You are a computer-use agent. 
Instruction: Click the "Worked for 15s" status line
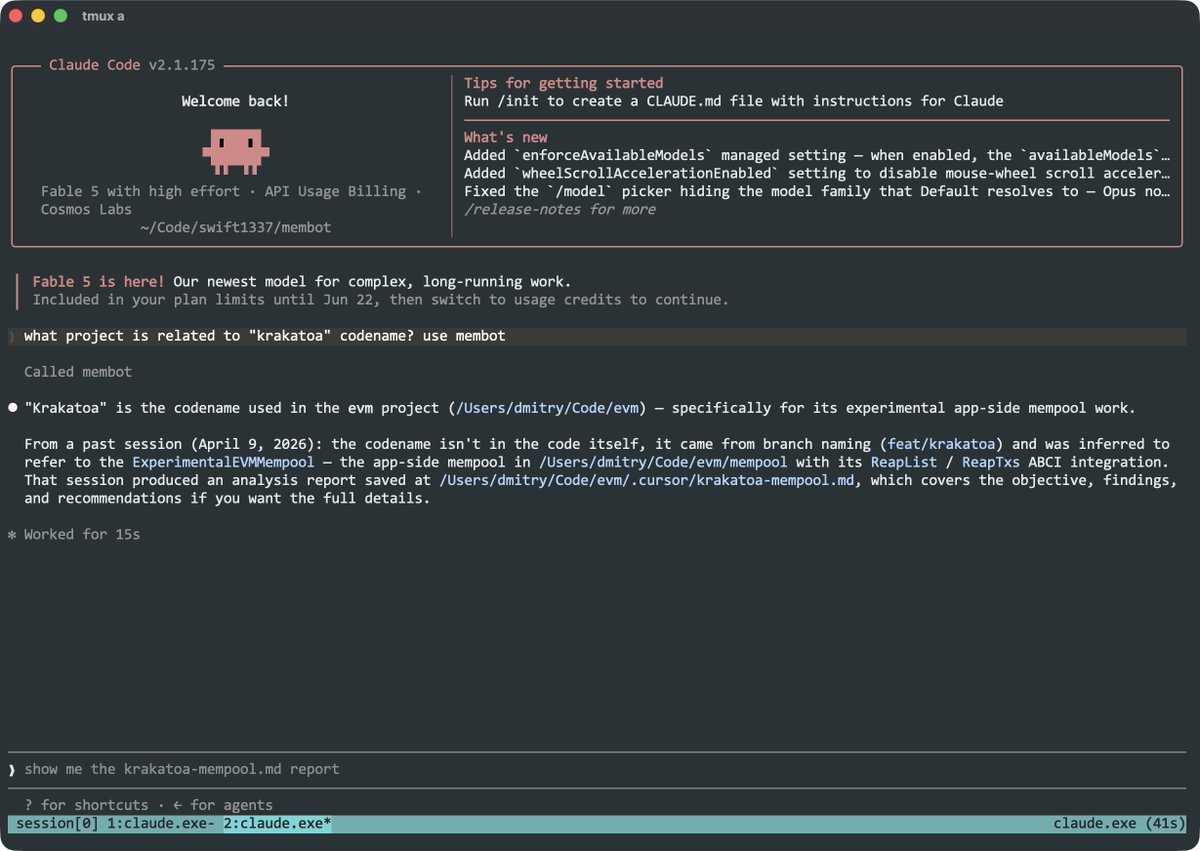[82, 534]
